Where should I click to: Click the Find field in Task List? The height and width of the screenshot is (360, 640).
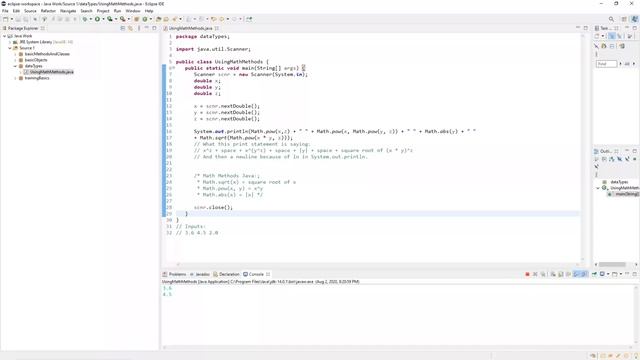point(606,64)
